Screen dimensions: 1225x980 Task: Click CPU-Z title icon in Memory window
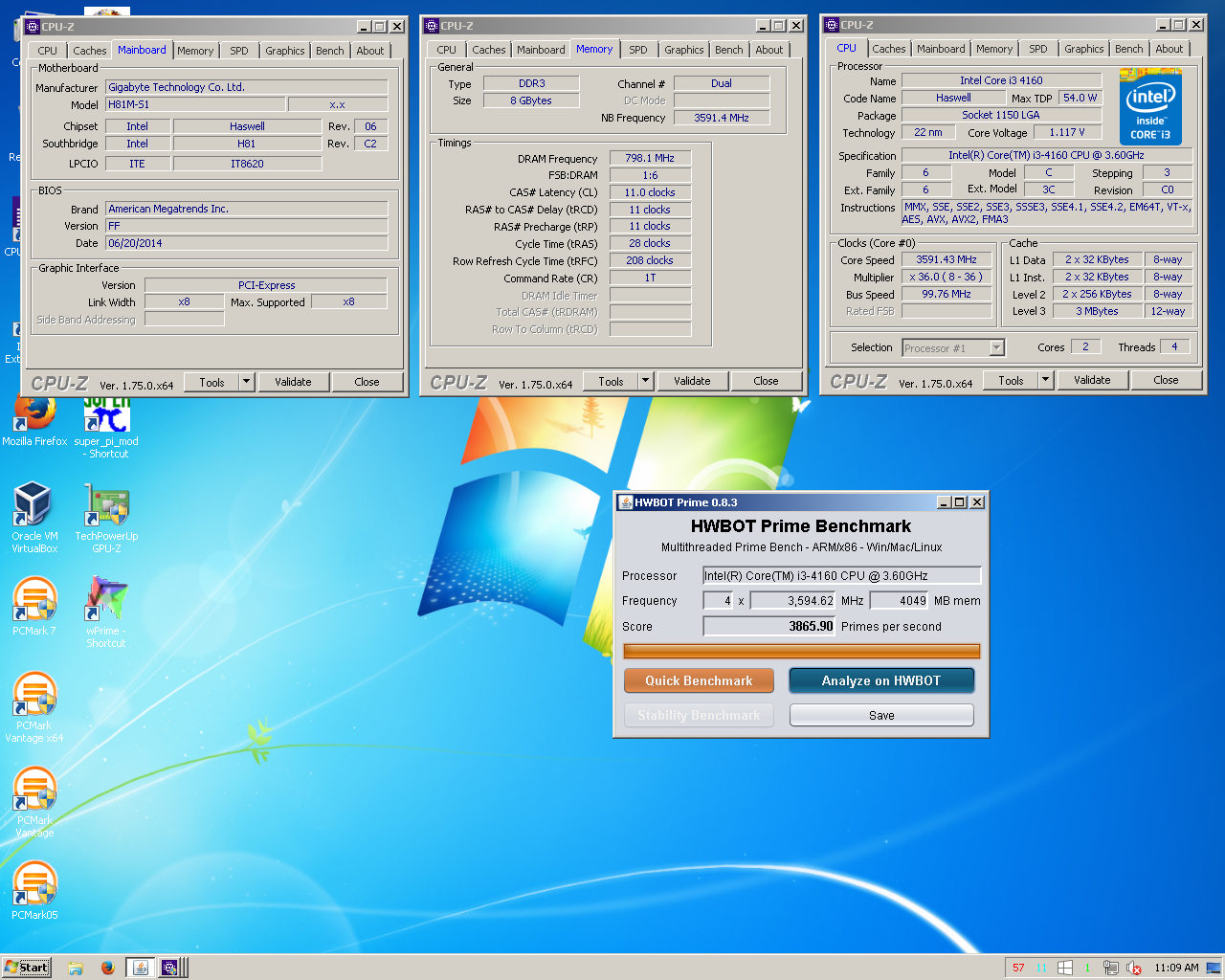(x=432, y=26)
